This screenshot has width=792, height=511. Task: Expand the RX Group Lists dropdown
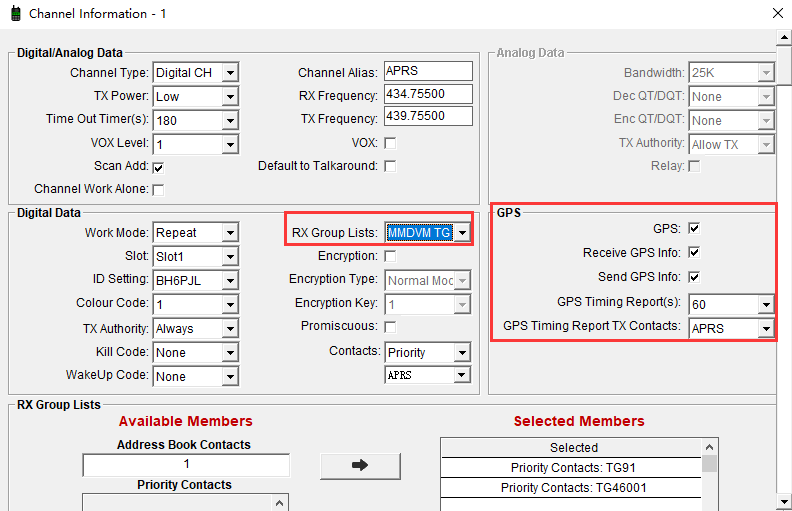coord(462,233)
